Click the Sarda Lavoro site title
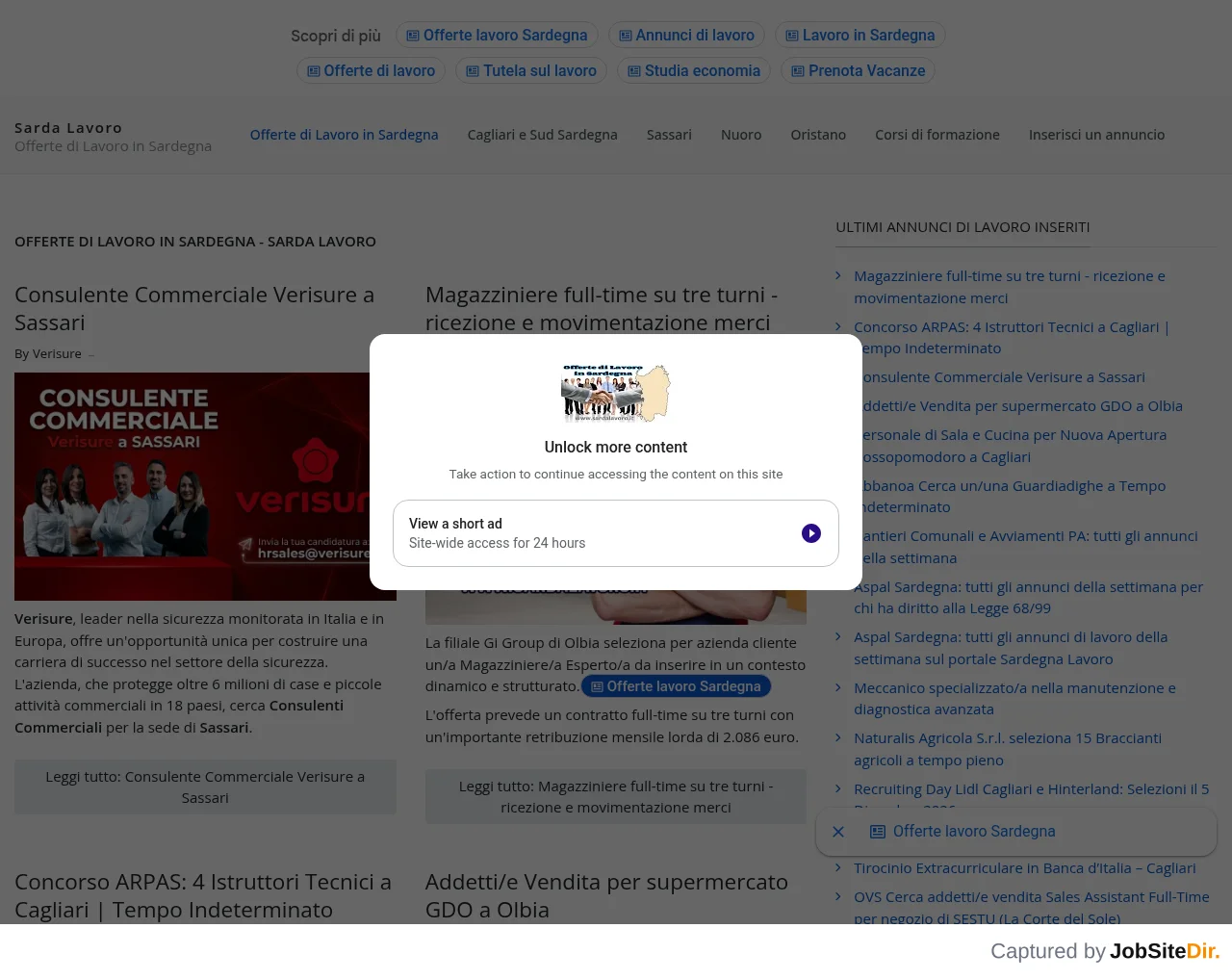This screenshot has height=980, width=1232. coord(68,128)
